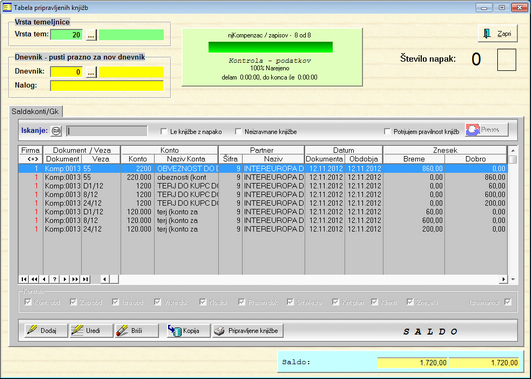Toggle the Izravnanost checkbox at far right
Viewport: 531px width, 379px height.
click(507, 302)
